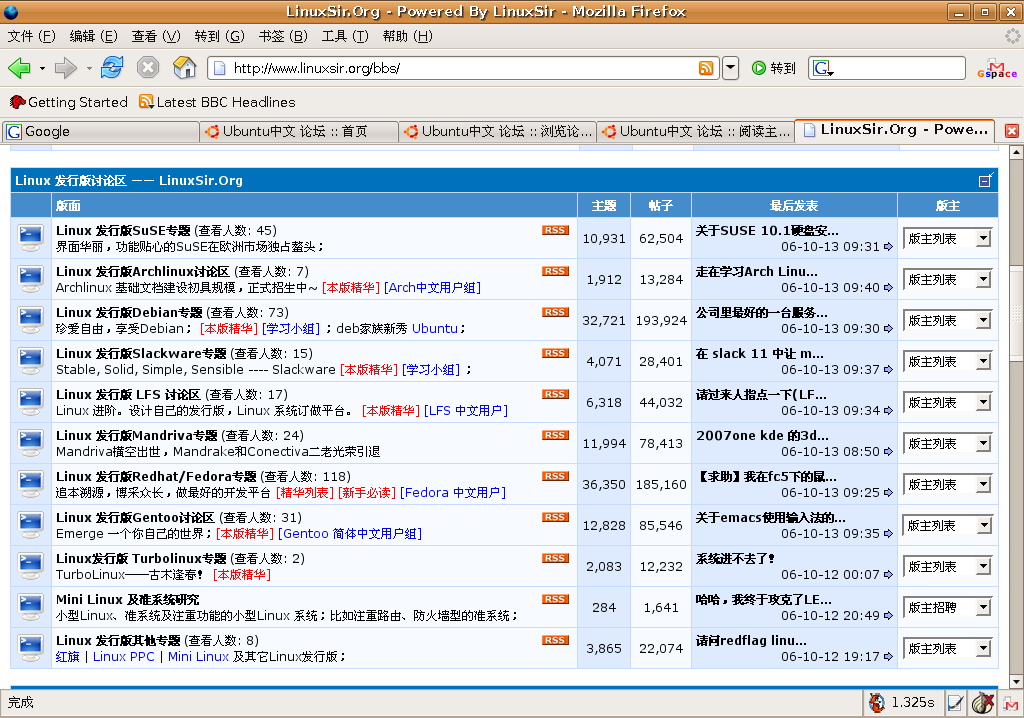Click RSS badge for Debian专题 forum
Screen dimensions: 1024x718
click(x=555, y=312)
